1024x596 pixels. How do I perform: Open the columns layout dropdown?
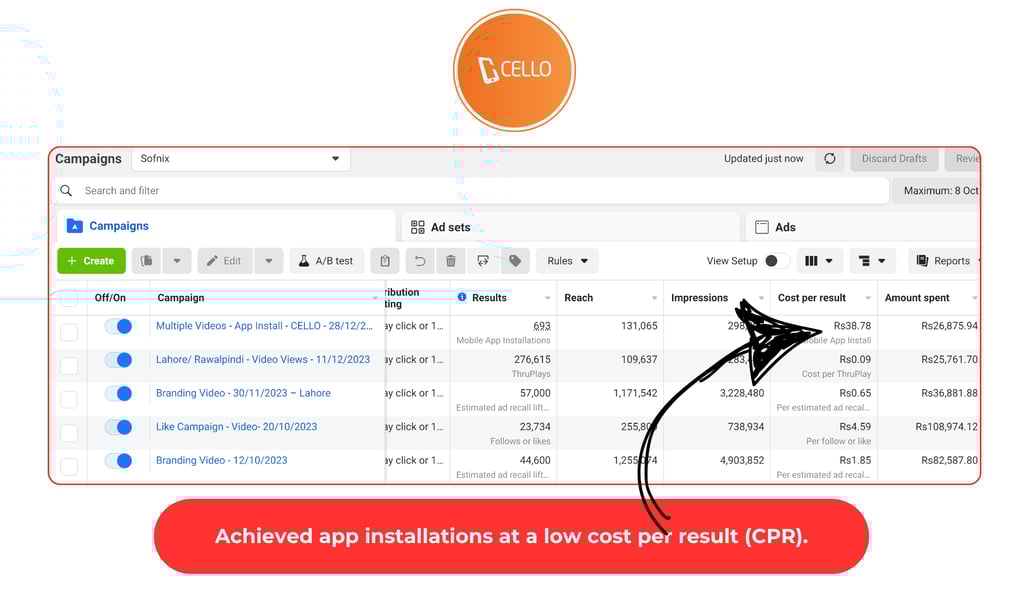tap(819, 260)
